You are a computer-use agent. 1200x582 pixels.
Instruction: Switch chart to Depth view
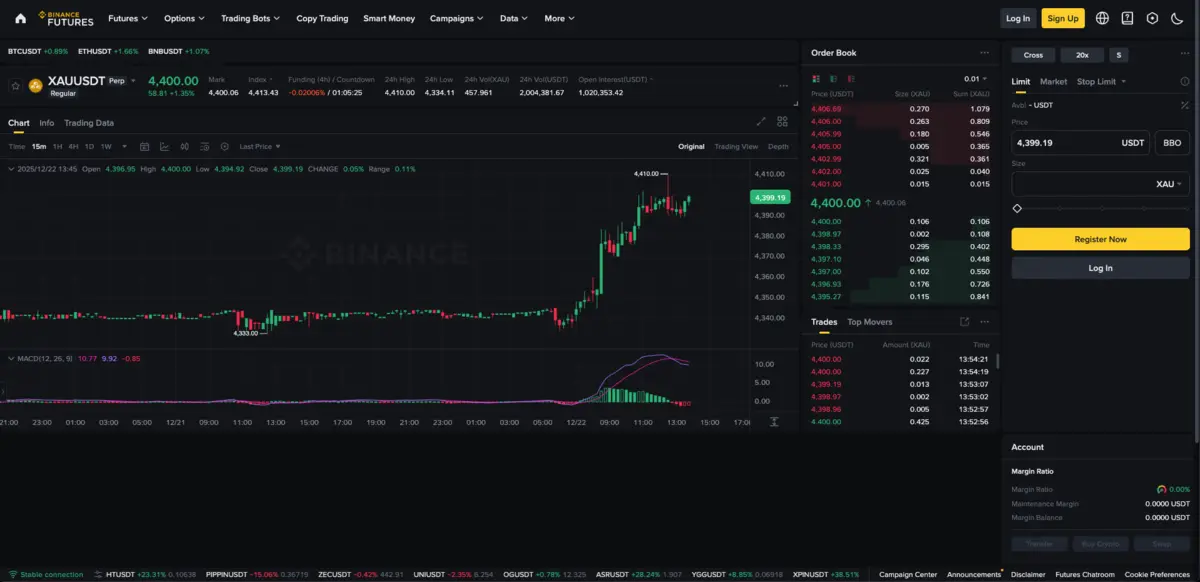(x=778, y=147)
